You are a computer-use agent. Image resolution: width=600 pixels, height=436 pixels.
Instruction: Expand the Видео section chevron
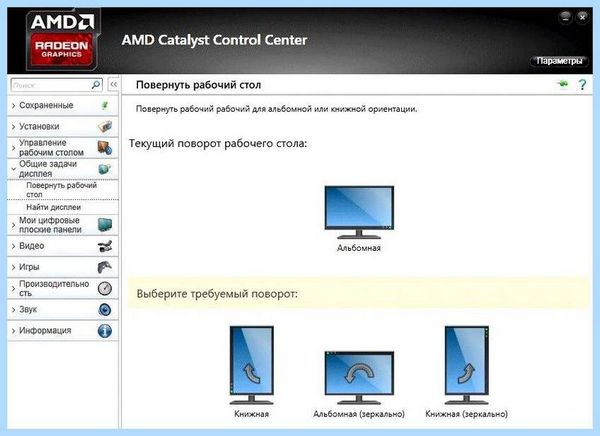13,246
